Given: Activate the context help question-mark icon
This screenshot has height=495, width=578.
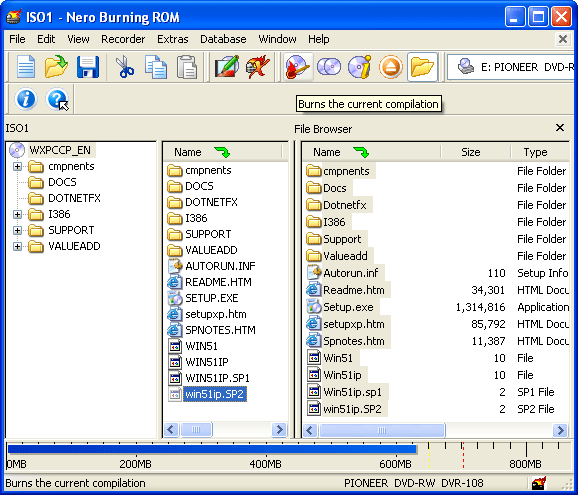Looking at the screenshot, I should click(57, 99).
